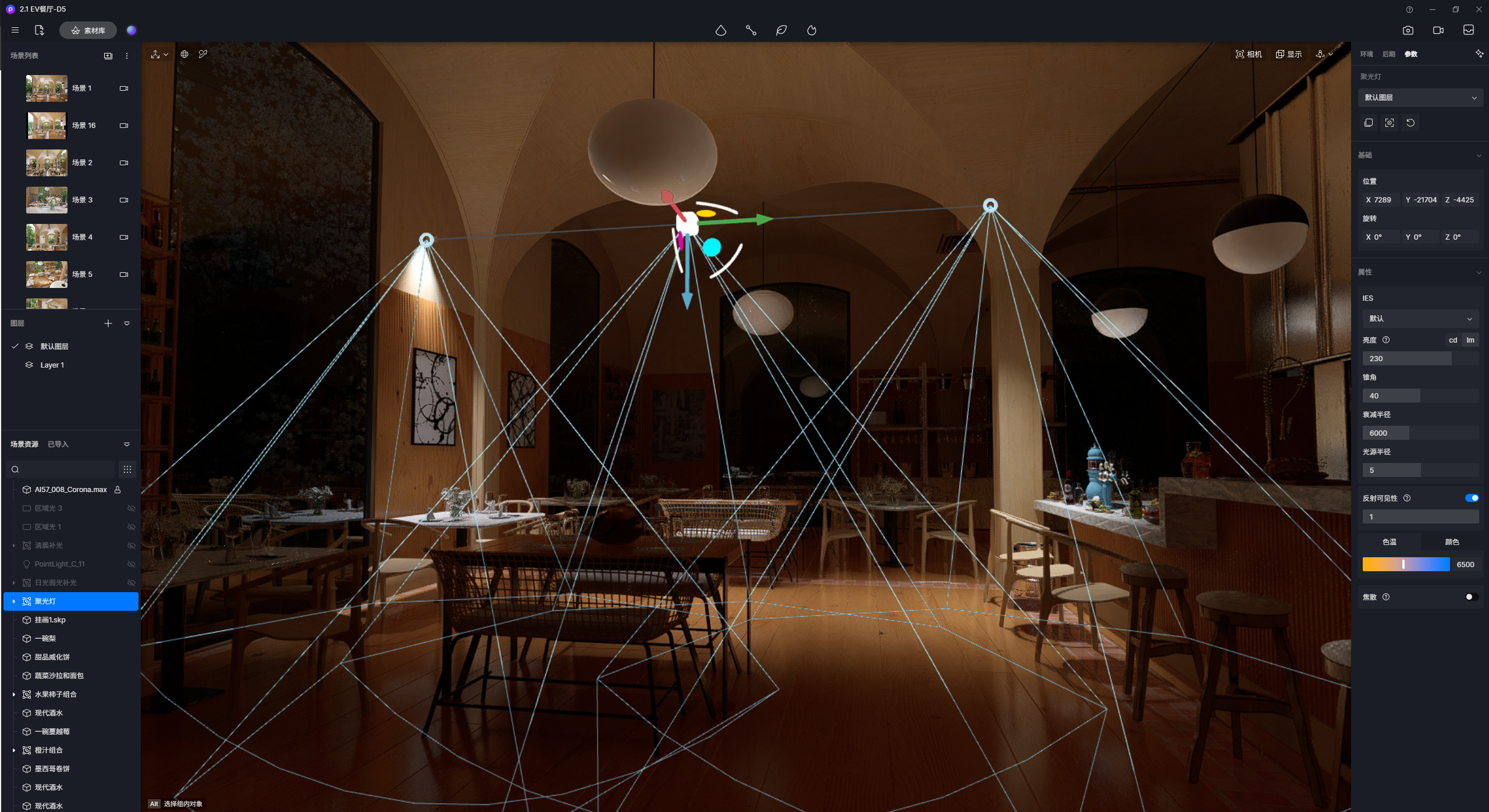Viewport: 1489px width, 812px height.
Task: Open the 默认图层 layer dropdown
Action: click(1420, 98)
